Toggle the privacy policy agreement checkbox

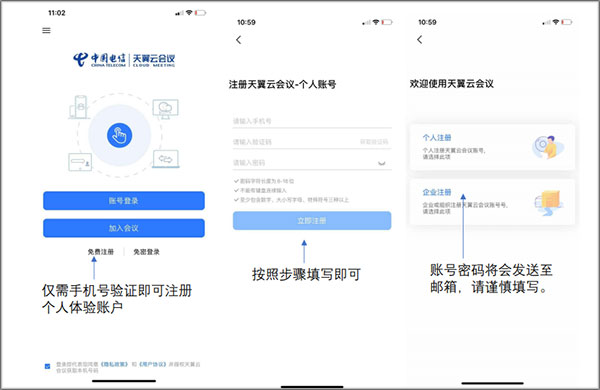pyautogui.click(x=47, y=366)
